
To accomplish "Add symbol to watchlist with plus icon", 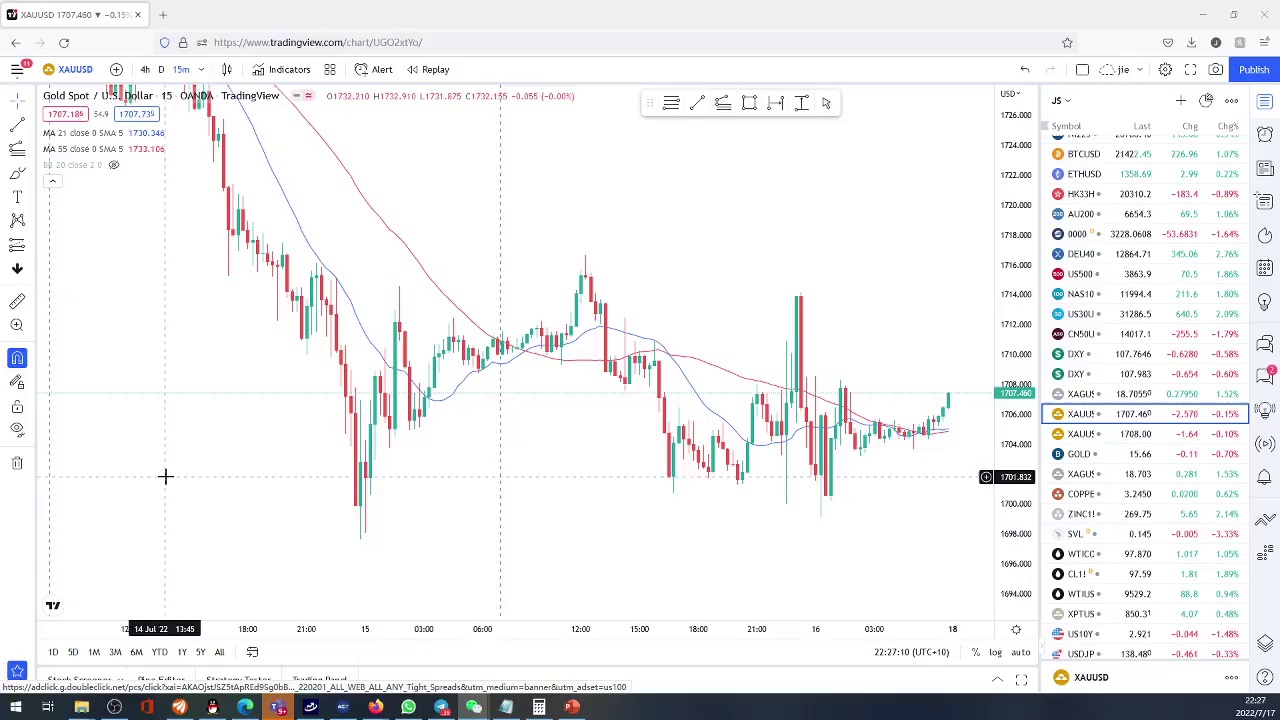I will coord(1180,100).
